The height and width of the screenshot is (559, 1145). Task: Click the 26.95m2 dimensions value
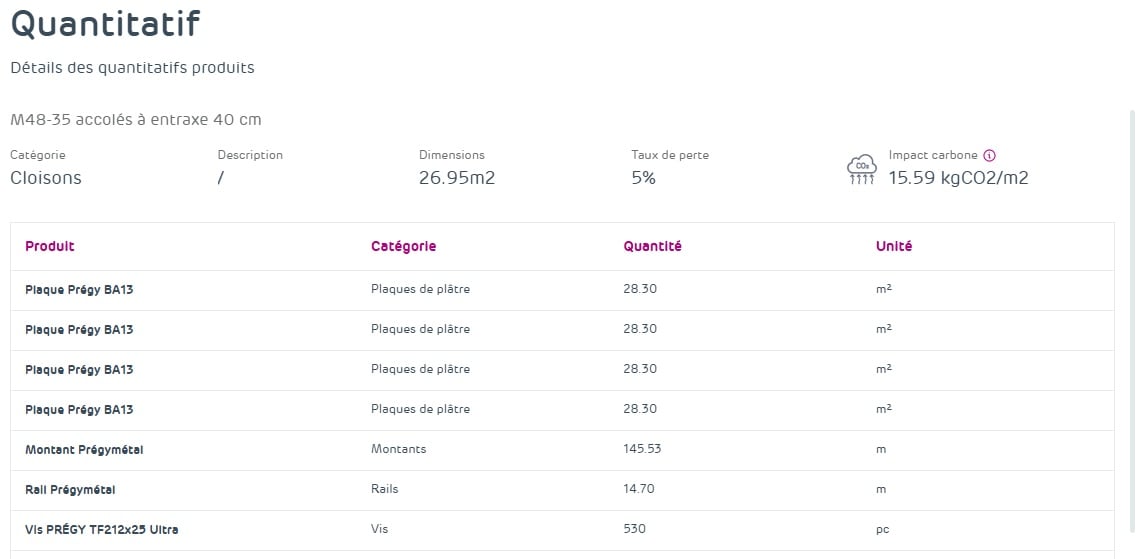[457, 178]
